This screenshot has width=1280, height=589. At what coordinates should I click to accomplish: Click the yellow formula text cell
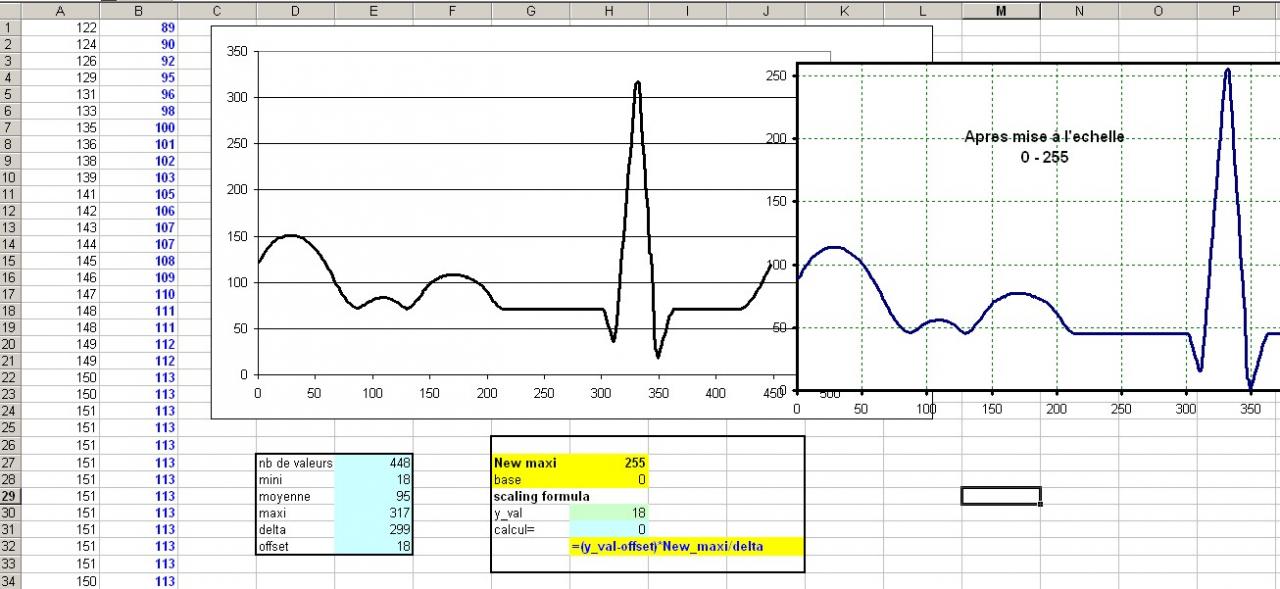(686, 547)
